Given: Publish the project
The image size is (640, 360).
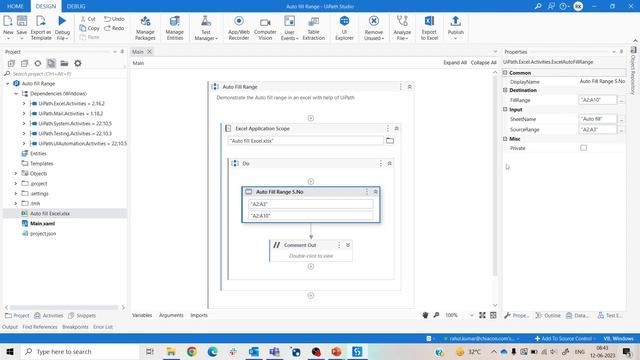Looking at the screenshot, I should click(456, 27).
